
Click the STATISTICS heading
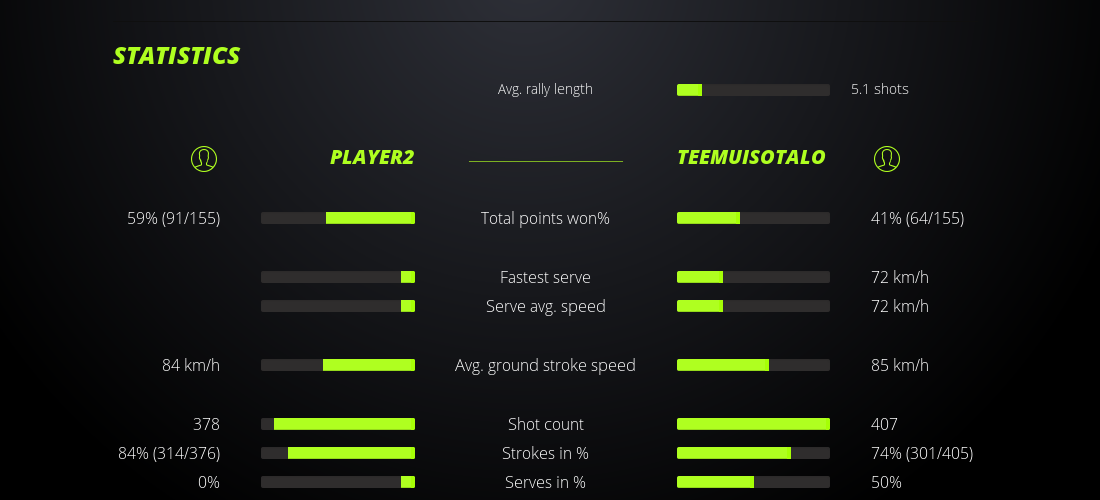click(x=177, y=56)
